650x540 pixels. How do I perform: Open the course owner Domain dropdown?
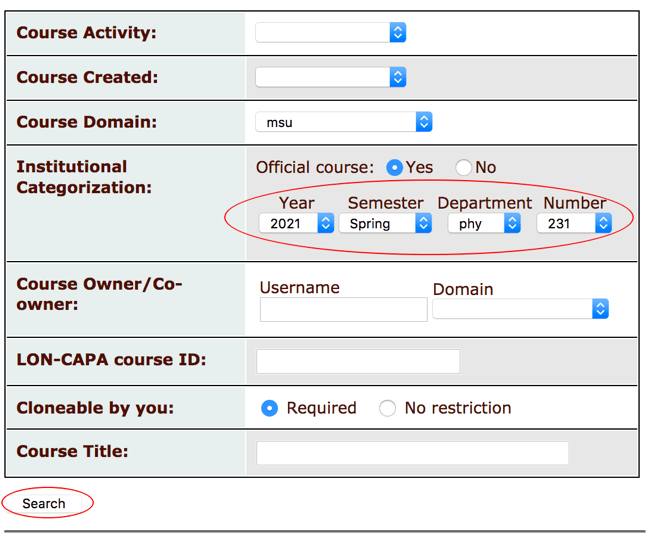coord(520,310)
